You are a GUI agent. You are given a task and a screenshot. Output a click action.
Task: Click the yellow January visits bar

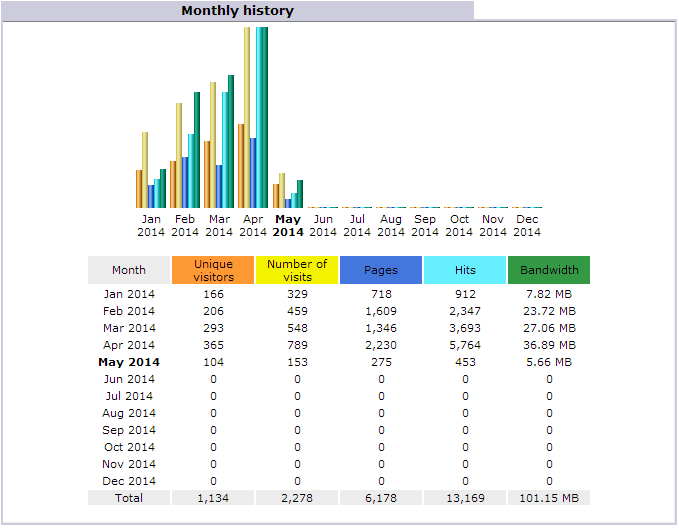[x=145, y=170]
